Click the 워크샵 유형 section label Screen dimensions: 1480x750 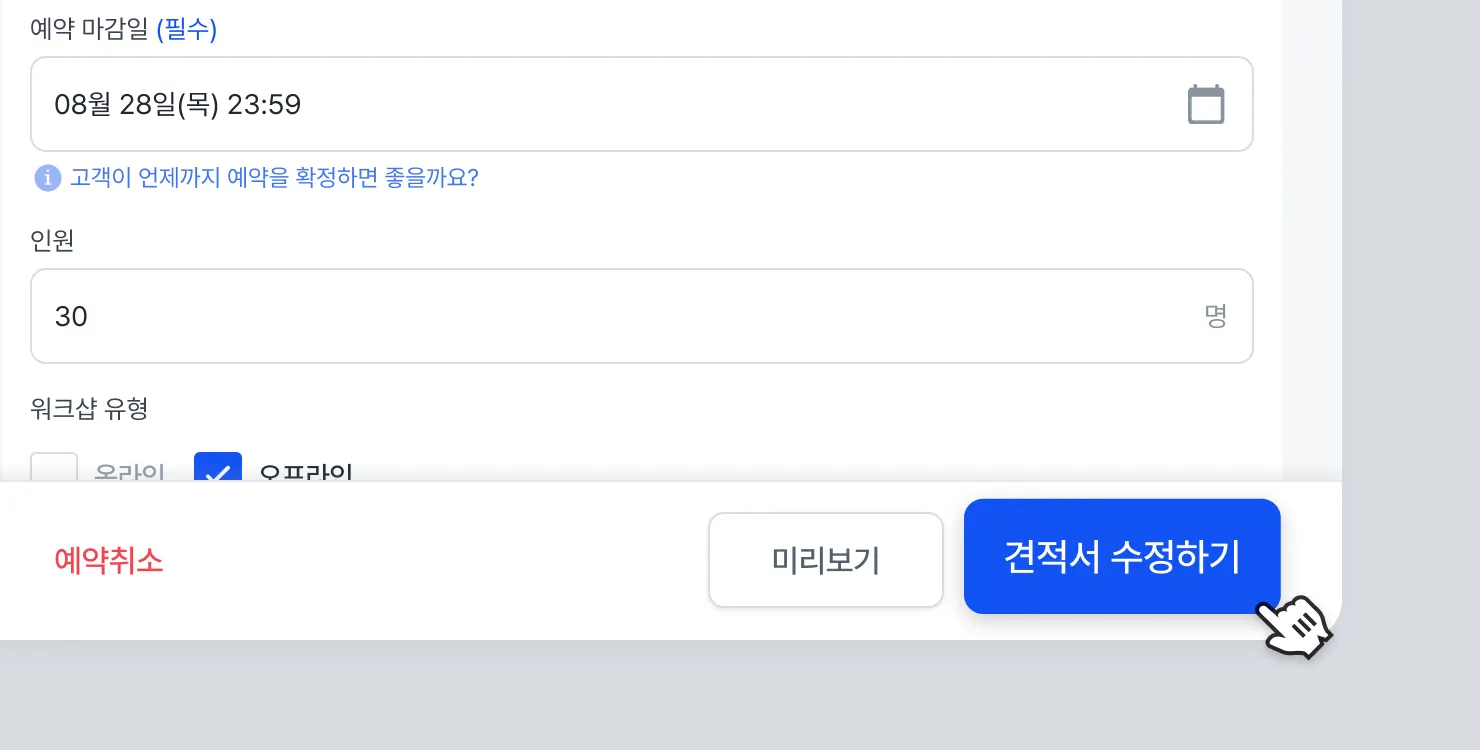tap(89, 408)
